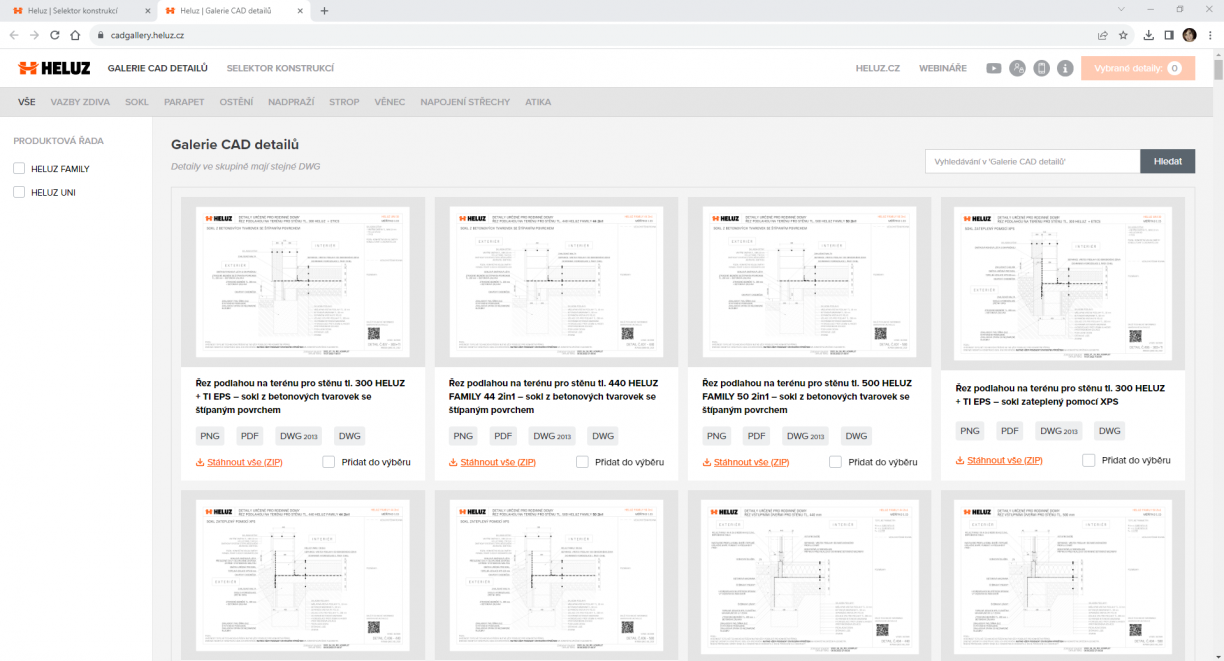Open the STROP category tab
The width and height of the screenshot is (1224, 661).
click(344, 102)
